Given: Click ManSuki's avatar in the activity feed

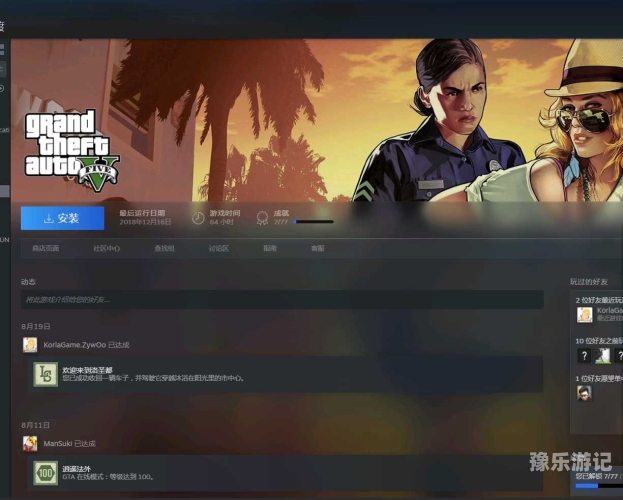Looking at the screenshot, I should point(30,443).
